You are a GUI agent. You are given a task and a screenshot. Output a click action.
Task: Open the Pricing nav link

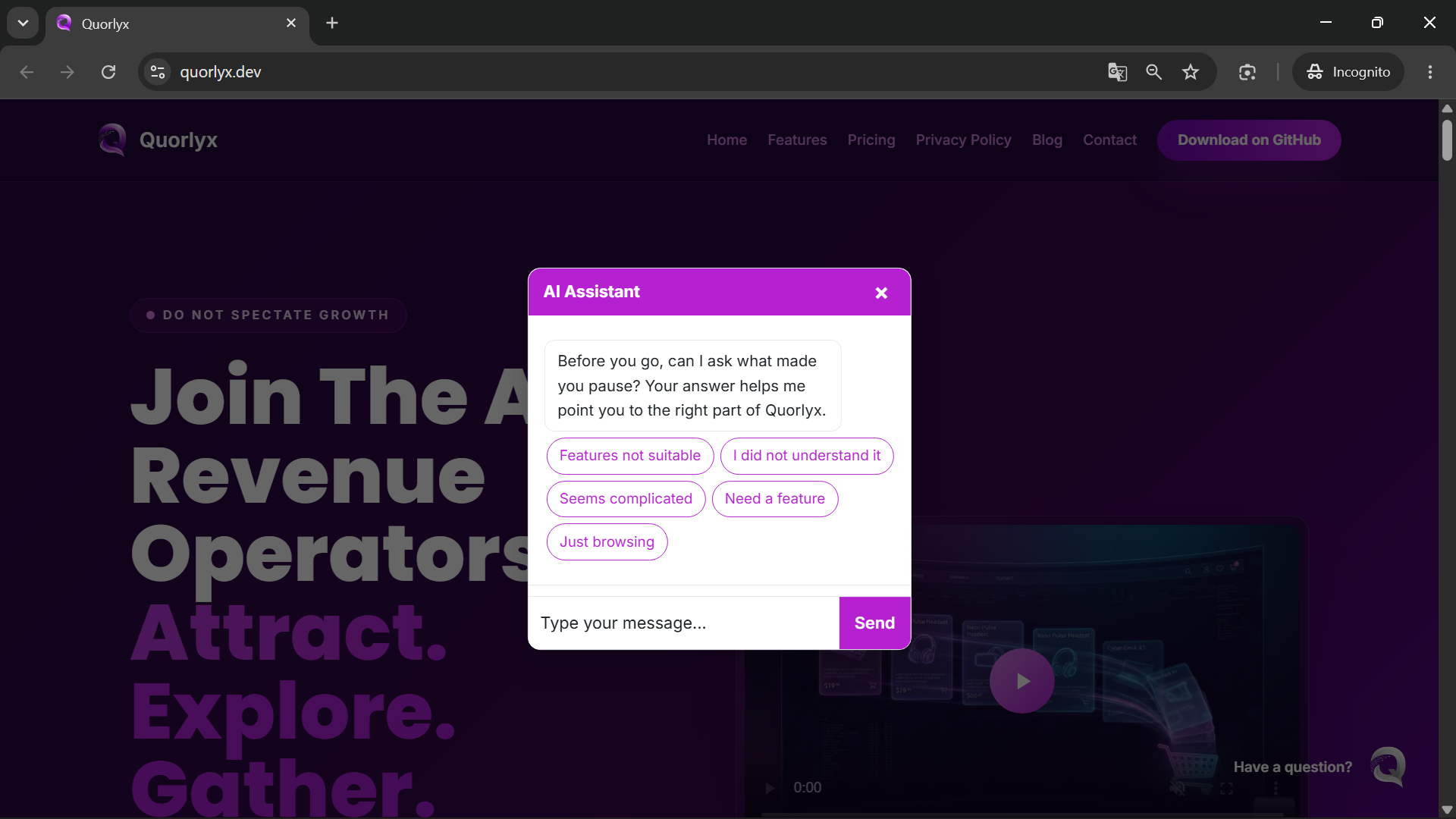coord(871,140)
